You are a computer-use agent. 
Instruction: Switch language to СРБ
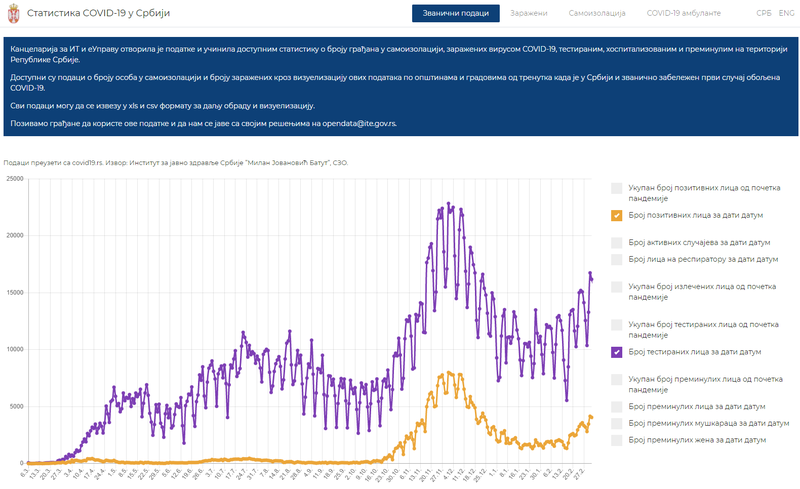(x=763, y=14)
